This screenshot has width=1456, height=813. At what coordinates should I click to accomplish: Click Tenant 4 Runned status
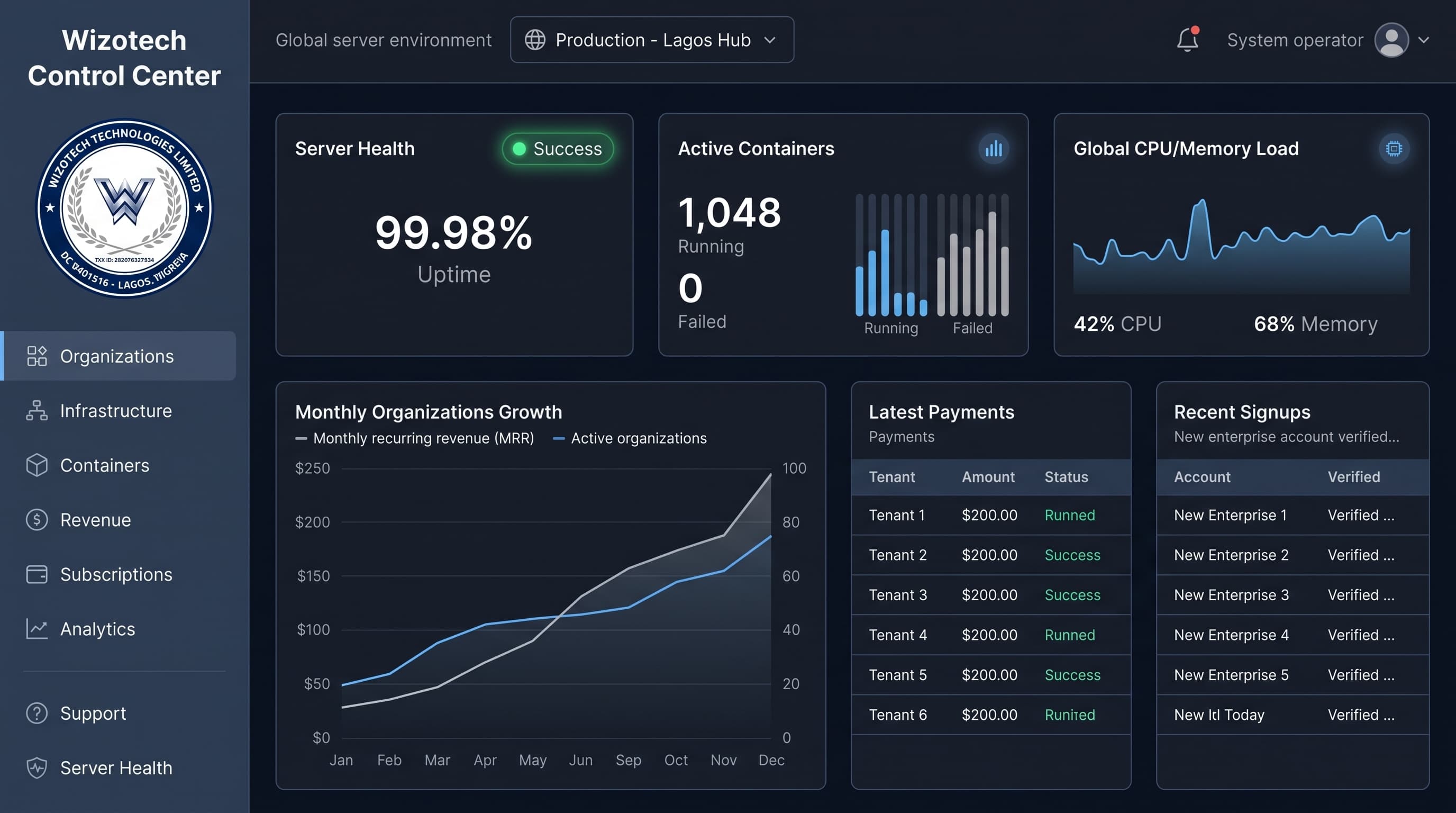click(1069, 635)
